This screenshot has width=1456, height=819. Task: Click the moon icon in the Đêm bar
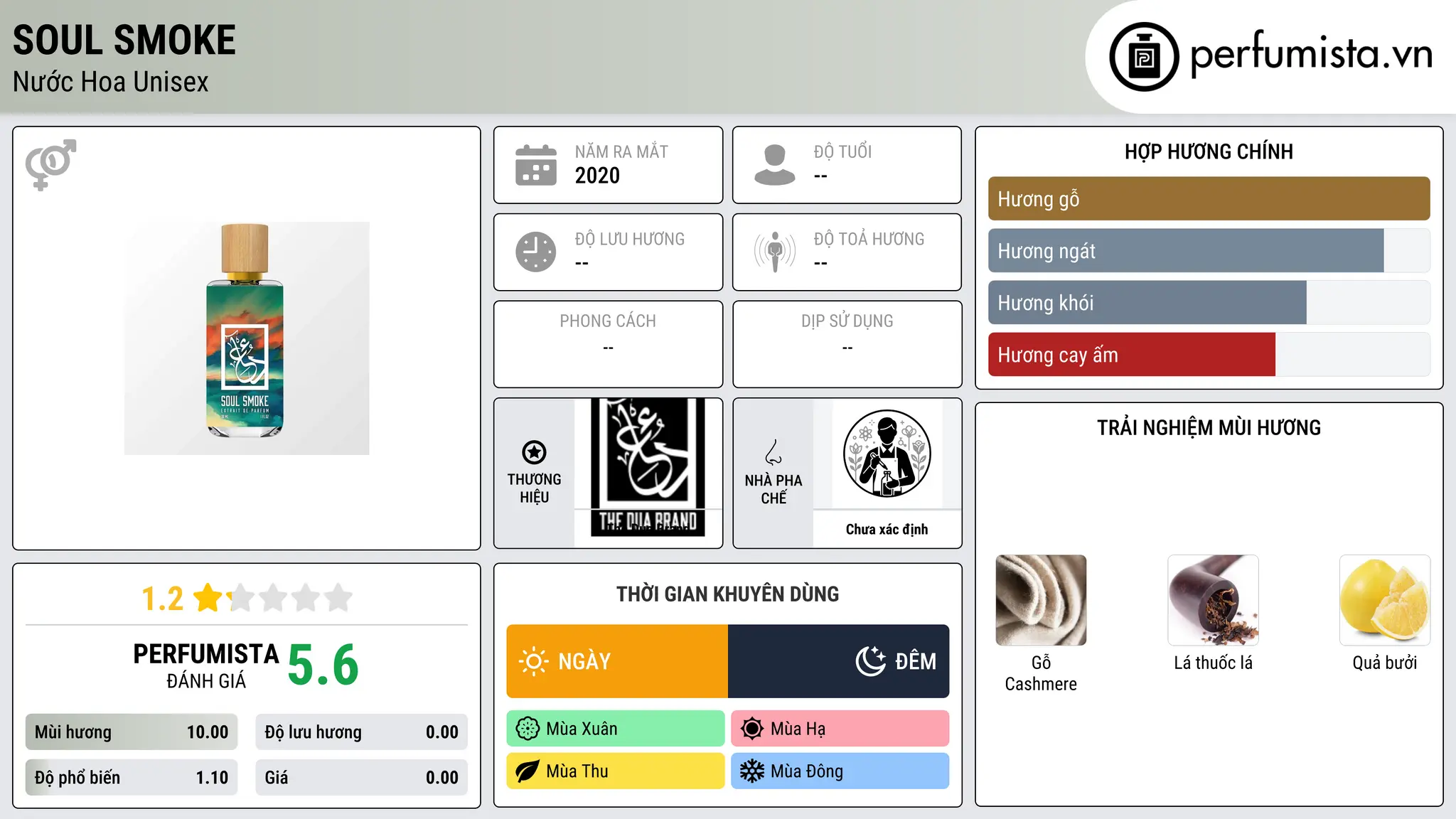pos(870,661)
